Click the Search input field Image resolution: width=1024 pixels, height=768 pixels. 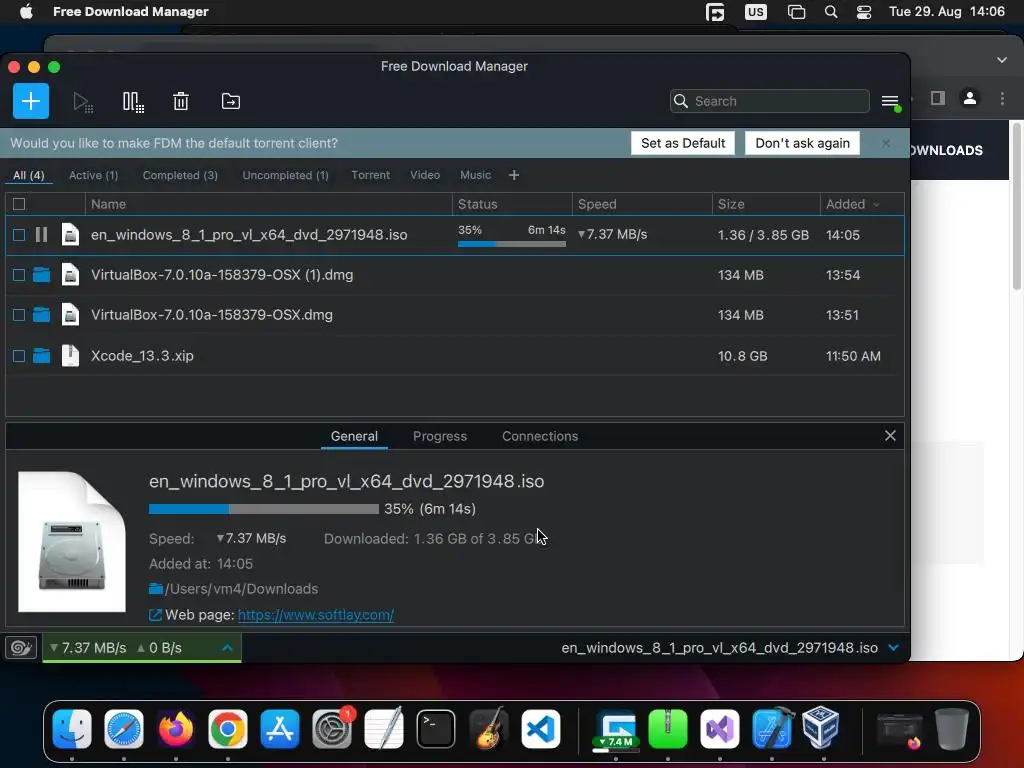tap(769, 101)
